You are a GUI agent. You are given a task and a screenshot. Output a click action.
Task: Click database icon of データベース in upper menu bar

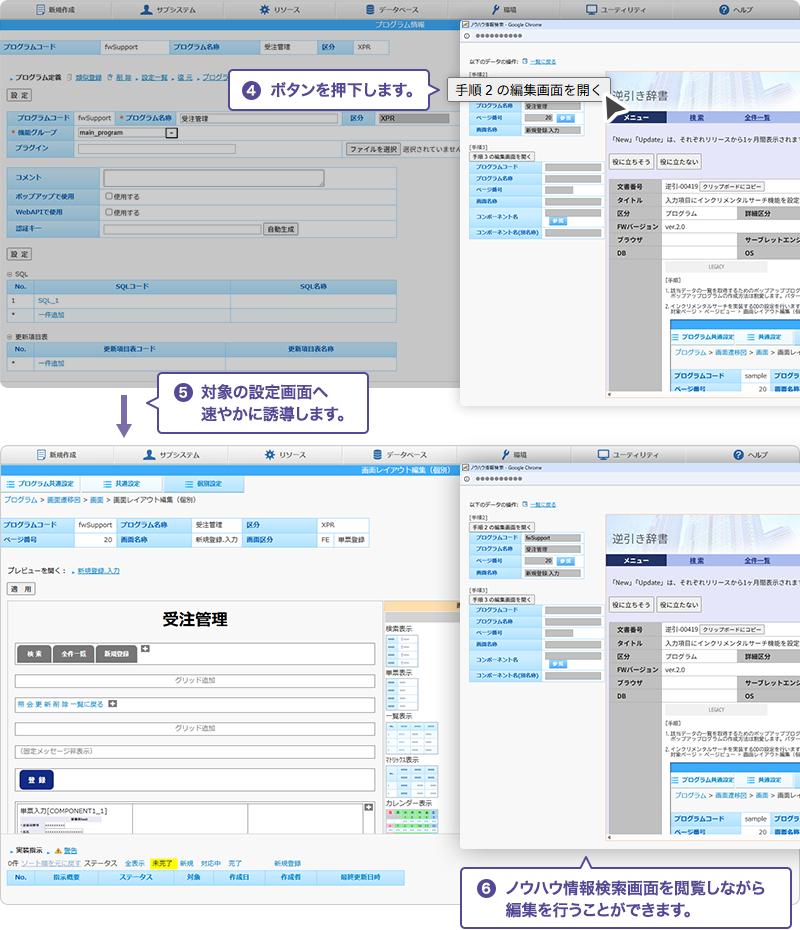(370, 9)
